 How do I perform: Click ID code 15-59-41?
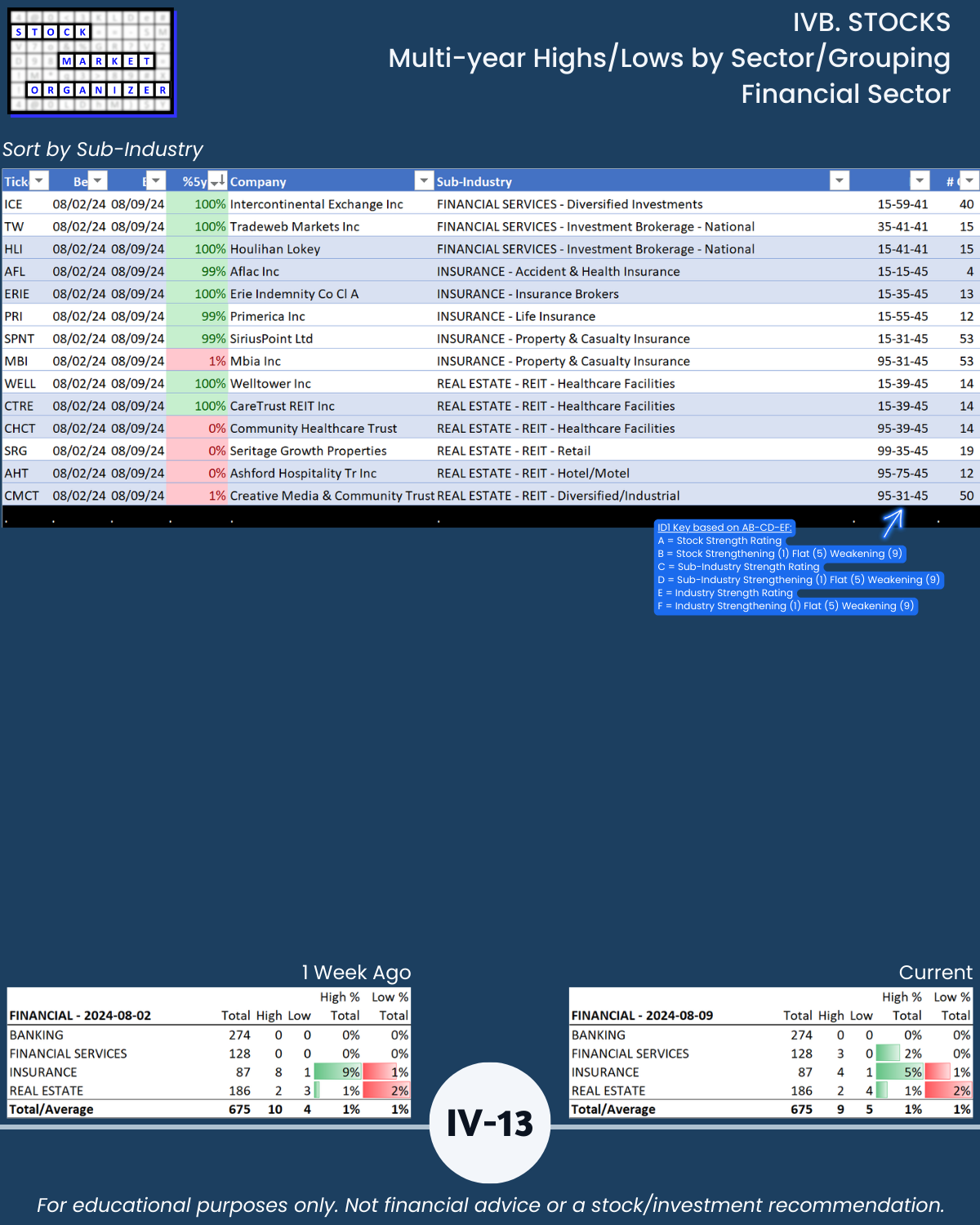(902, 204)
